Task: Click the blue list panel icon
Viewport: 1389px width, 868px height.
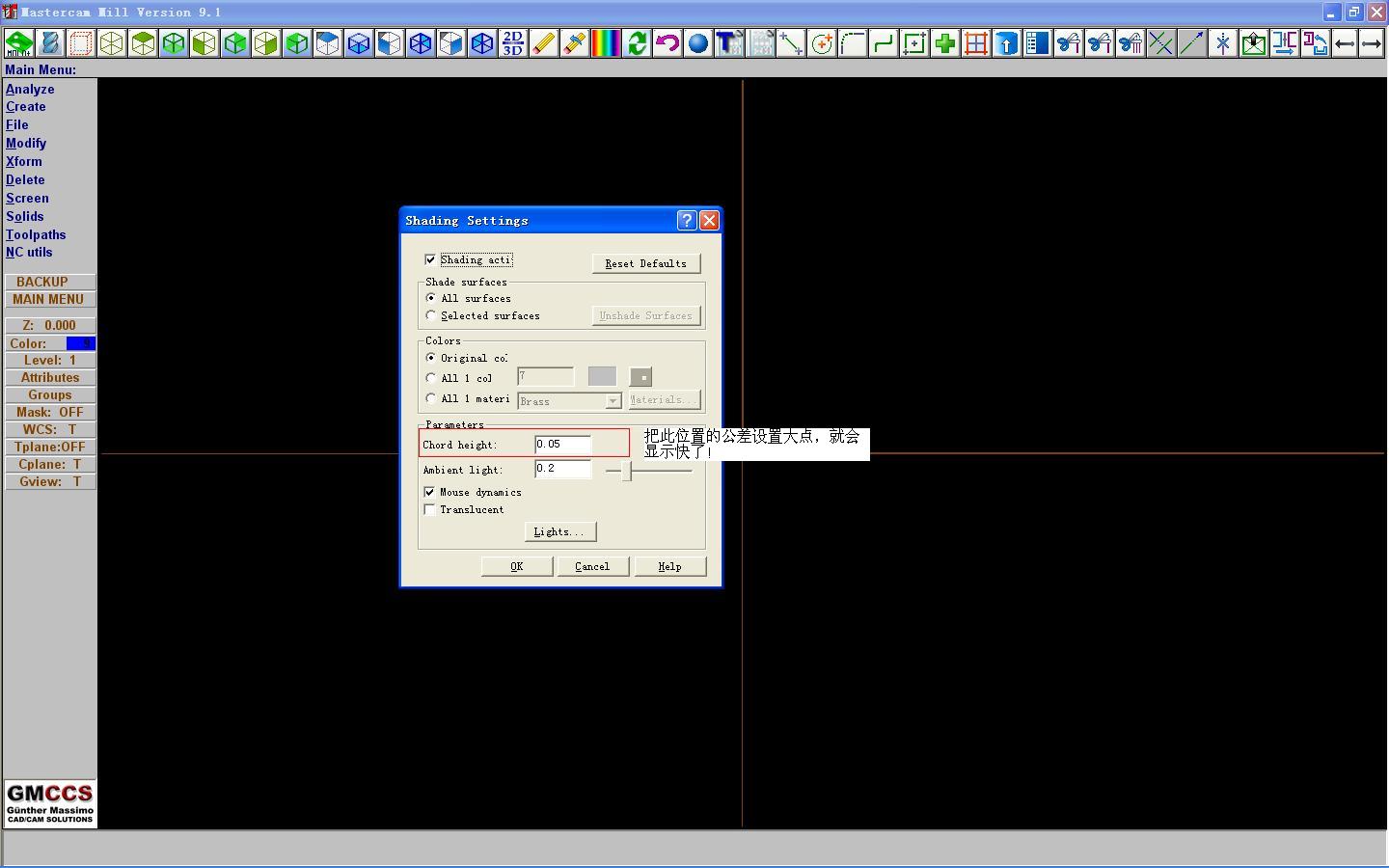Action: pos(1038,43)
